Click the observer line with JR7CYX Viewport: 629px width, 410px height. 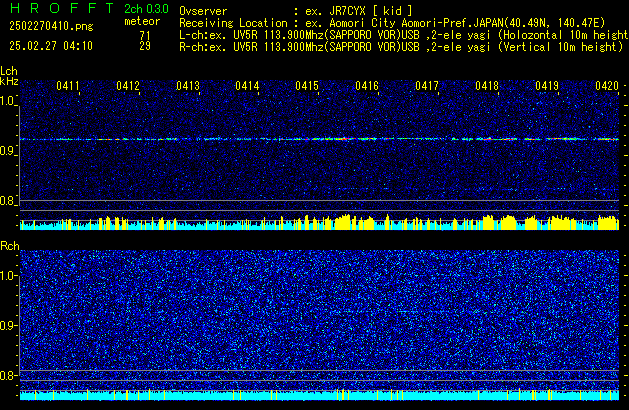click(296, 11)
